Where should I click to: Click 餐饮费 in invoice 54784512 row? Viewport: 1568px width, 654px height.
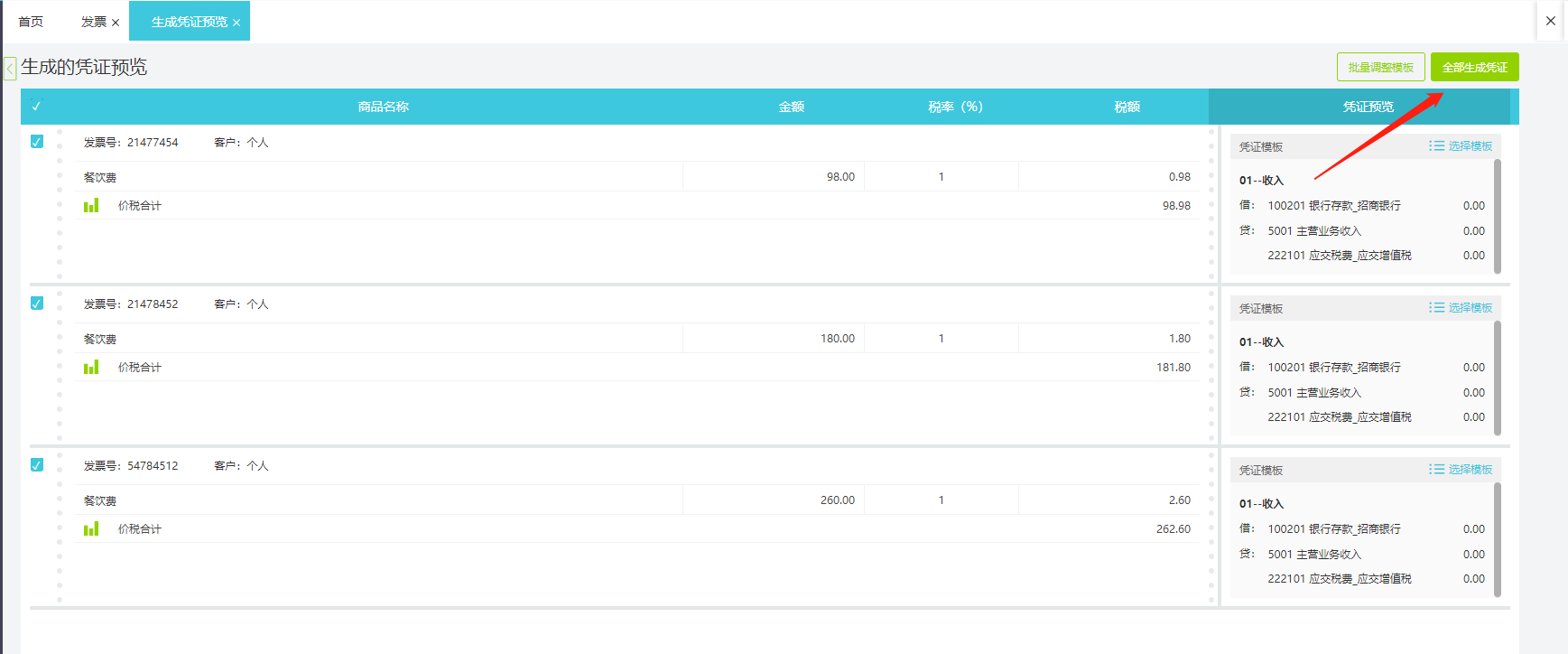pos(100,501)
